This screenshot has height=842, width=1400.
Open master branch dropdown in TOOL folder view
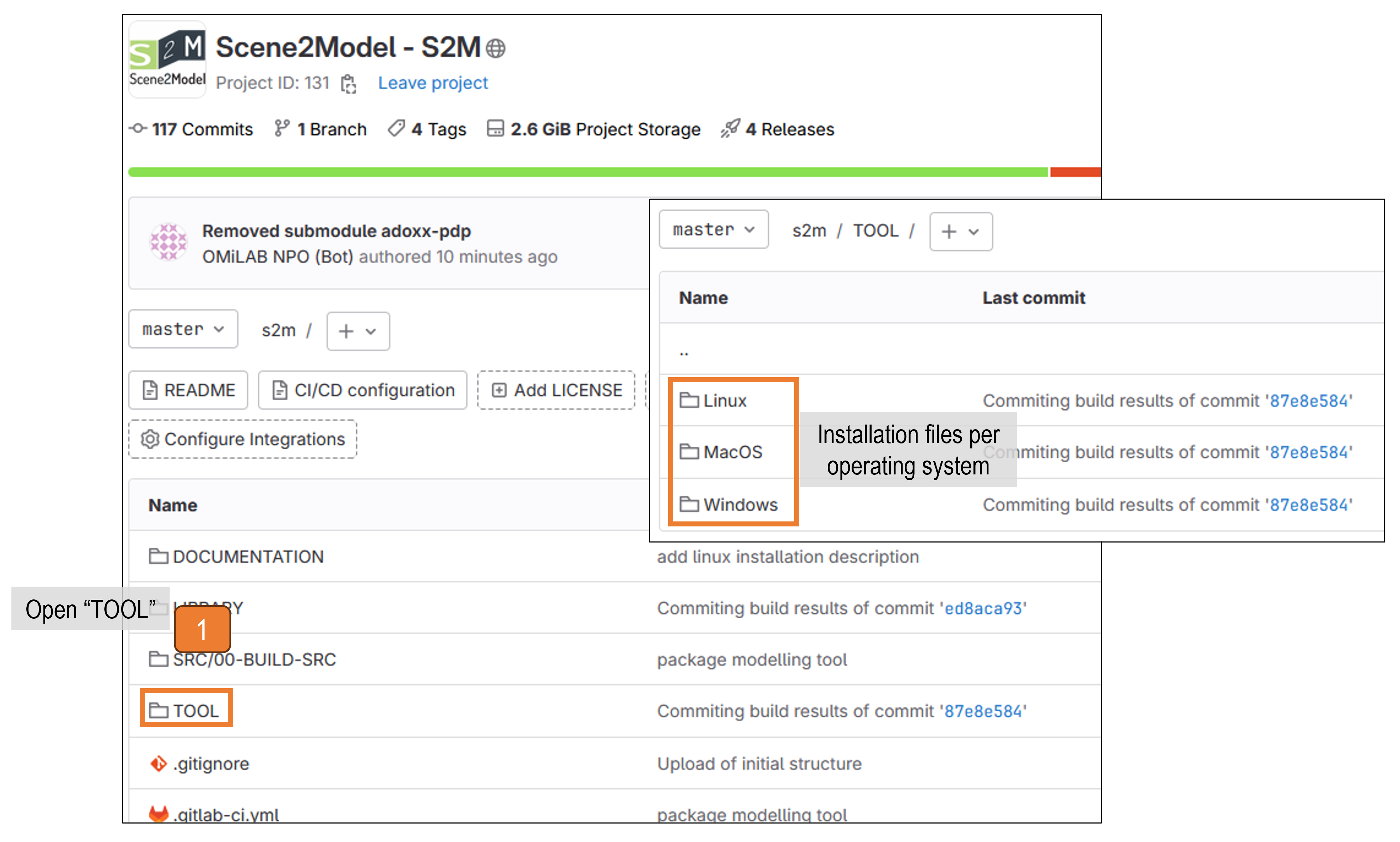[x=713, y=230]
